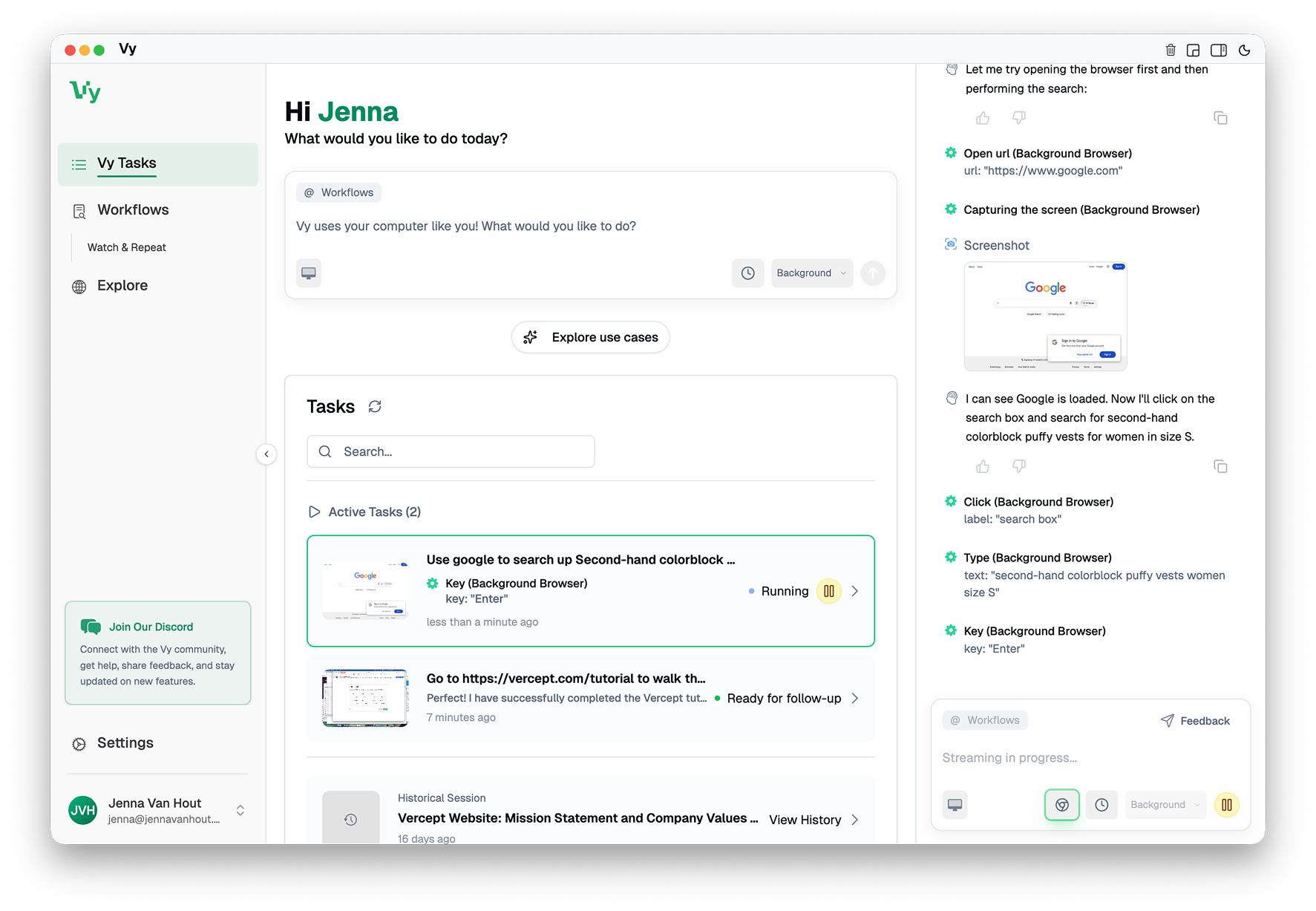Thumbs down the browser opening message
Viewport: 1316px width, 911px height.
click(1019, 118)
